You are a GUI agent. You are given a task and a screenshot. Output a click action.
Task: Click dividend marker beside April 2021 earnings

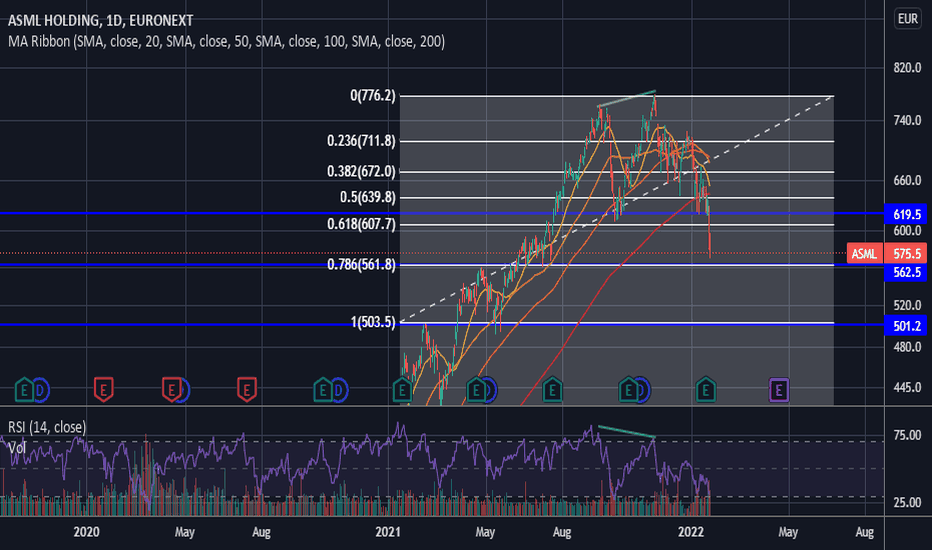[490, 391]
